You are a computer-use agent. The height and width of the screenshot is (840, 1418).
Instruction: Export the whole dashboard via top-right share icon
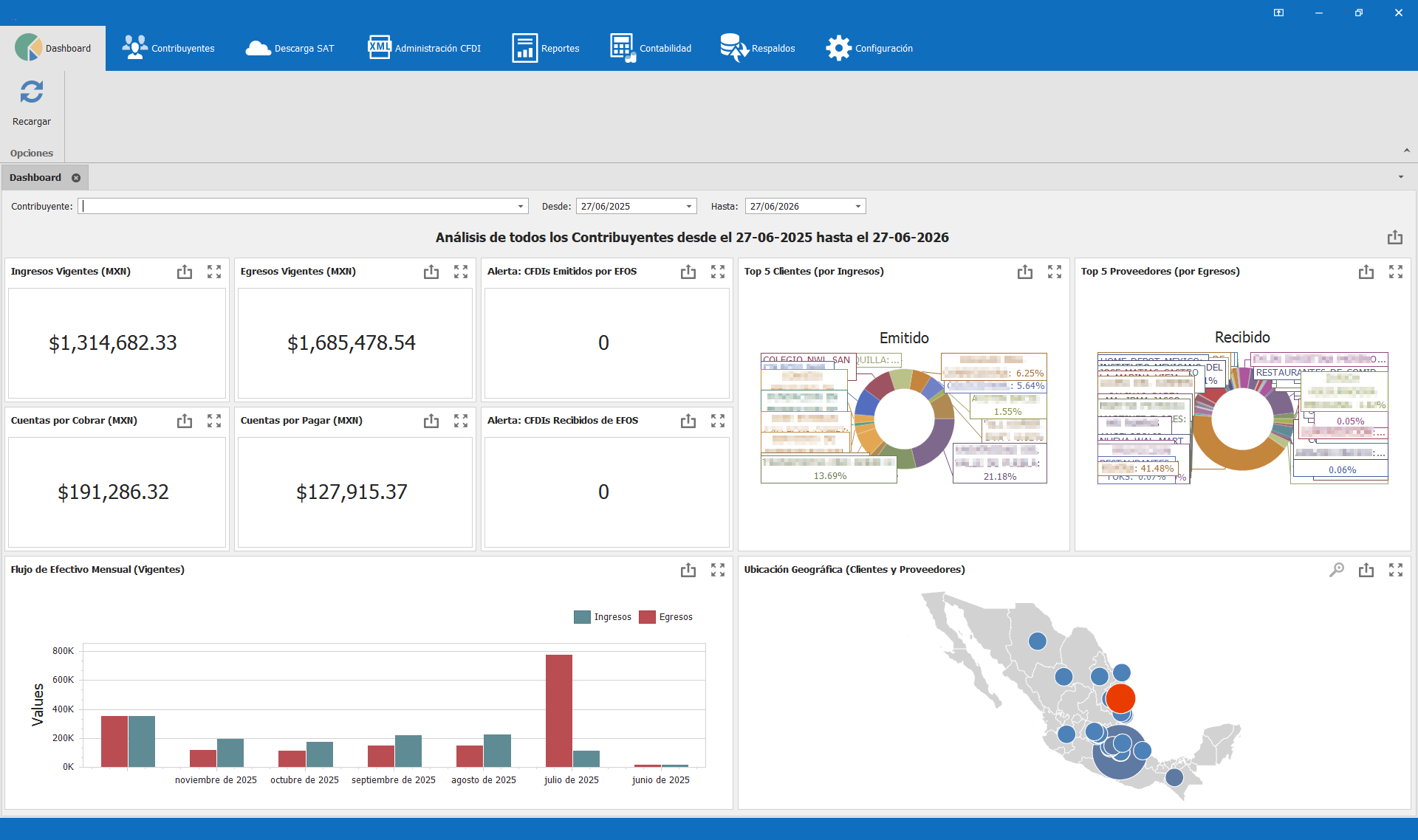click(1395, 237)
